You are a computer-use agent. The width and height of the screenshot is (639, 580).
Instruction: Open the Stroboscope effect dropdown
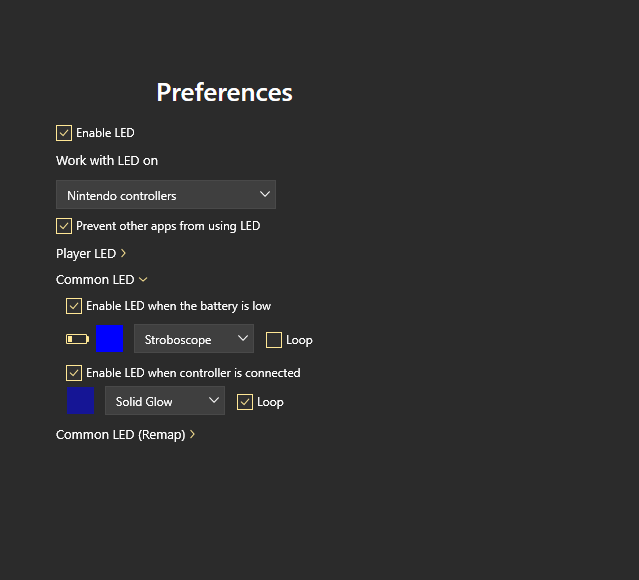pyautogui.click(x=194, y=340)
